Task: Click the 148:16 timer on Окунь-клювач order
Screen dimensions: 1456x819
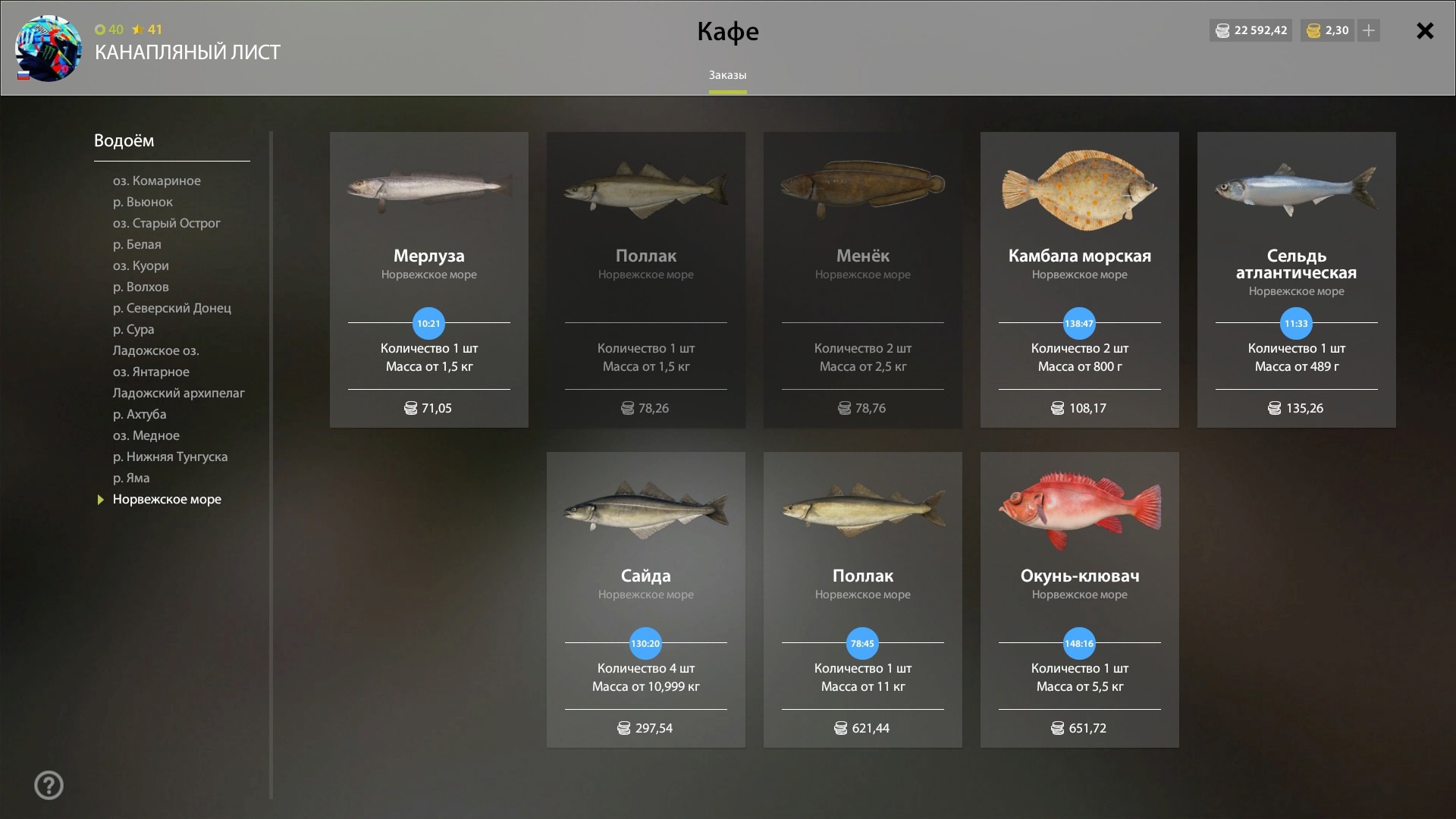Action: (1079, 643)
